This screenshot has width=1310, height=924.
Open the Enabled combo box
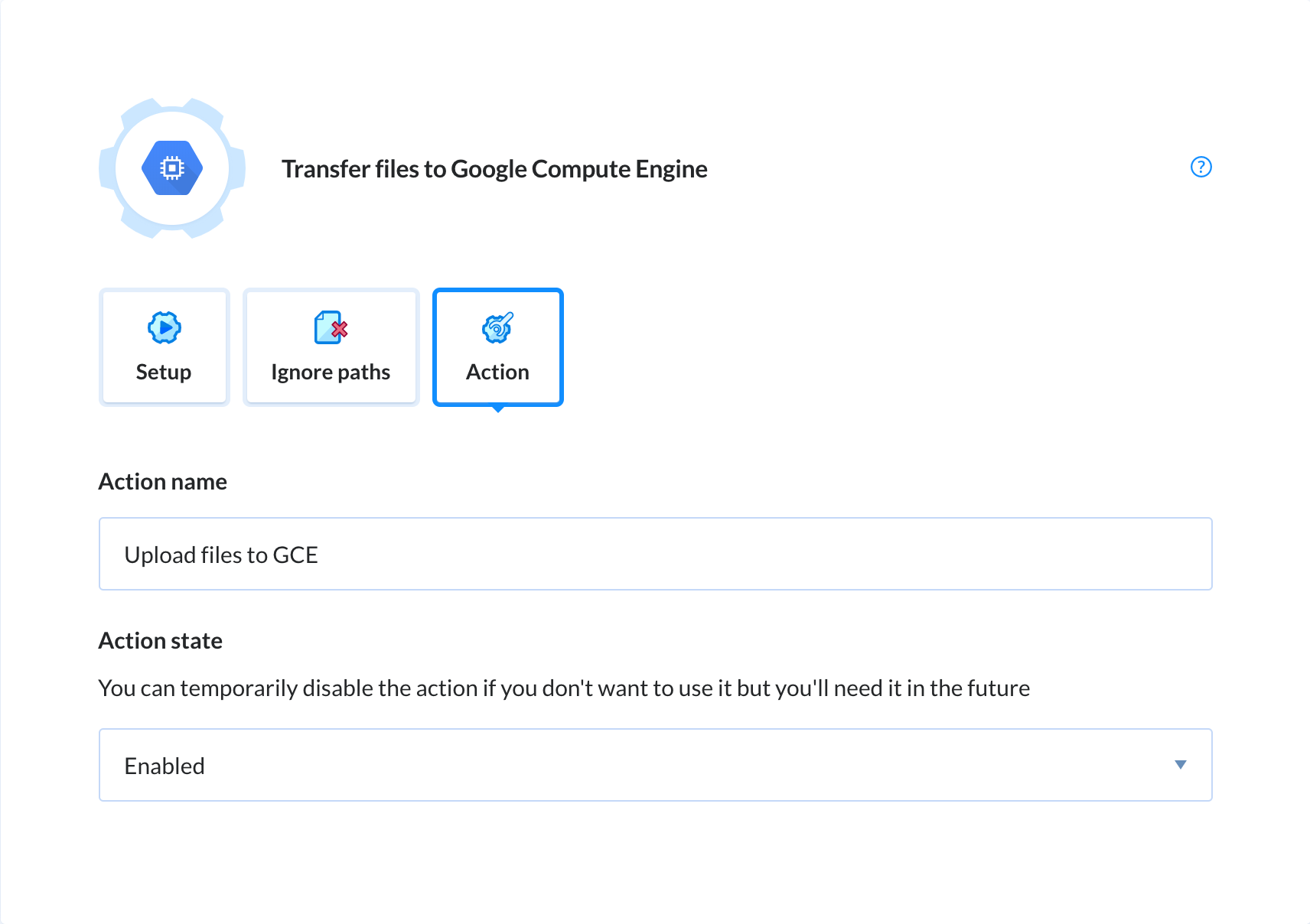coord(655,765)
